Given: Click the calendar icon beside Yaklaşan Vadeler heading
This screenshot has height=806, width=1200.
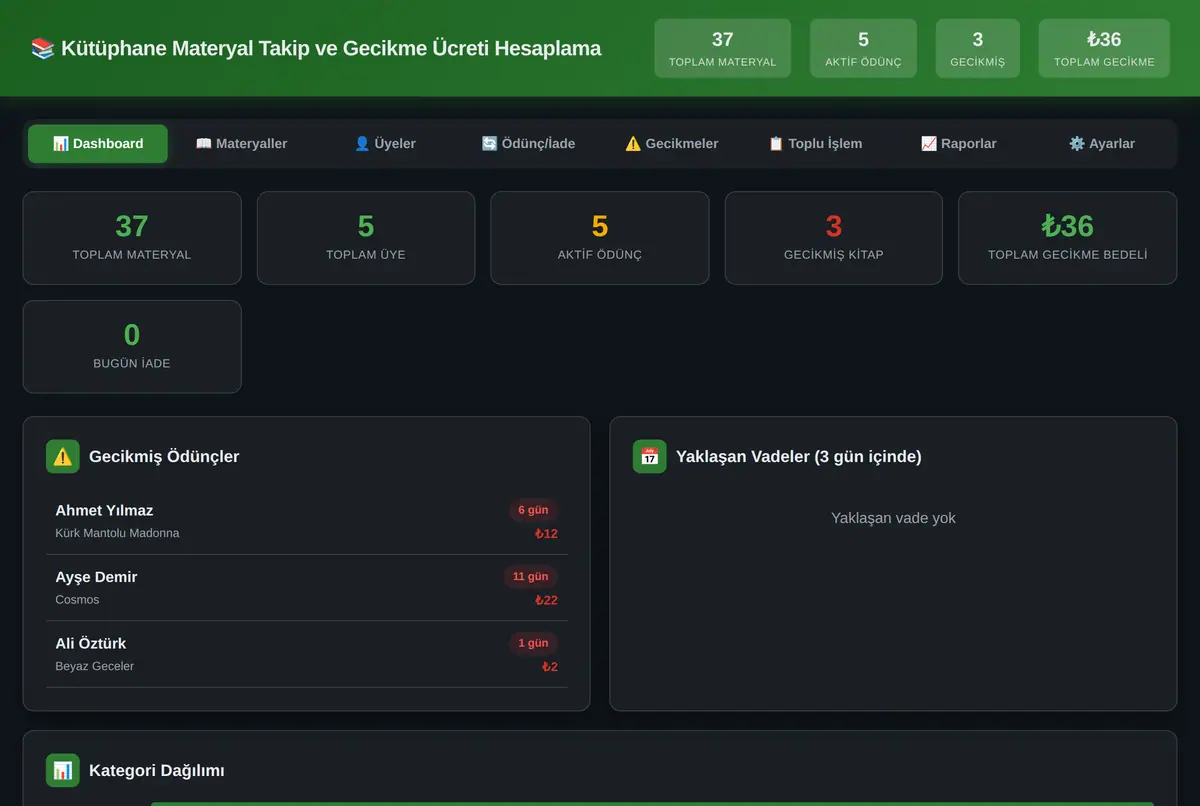Looking at the screenshot, I should [650, 457].
